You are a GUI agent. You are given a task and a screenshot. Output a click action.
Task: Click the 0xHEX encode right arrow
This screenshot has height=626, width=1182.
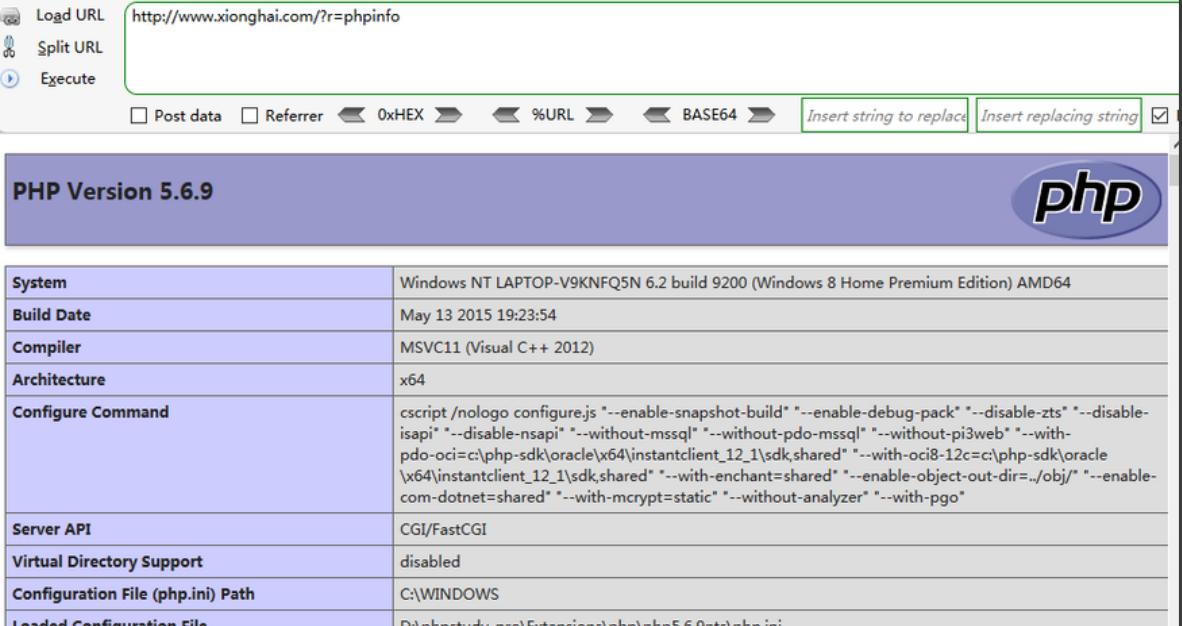pyautogui.click(x=446, y=115)
